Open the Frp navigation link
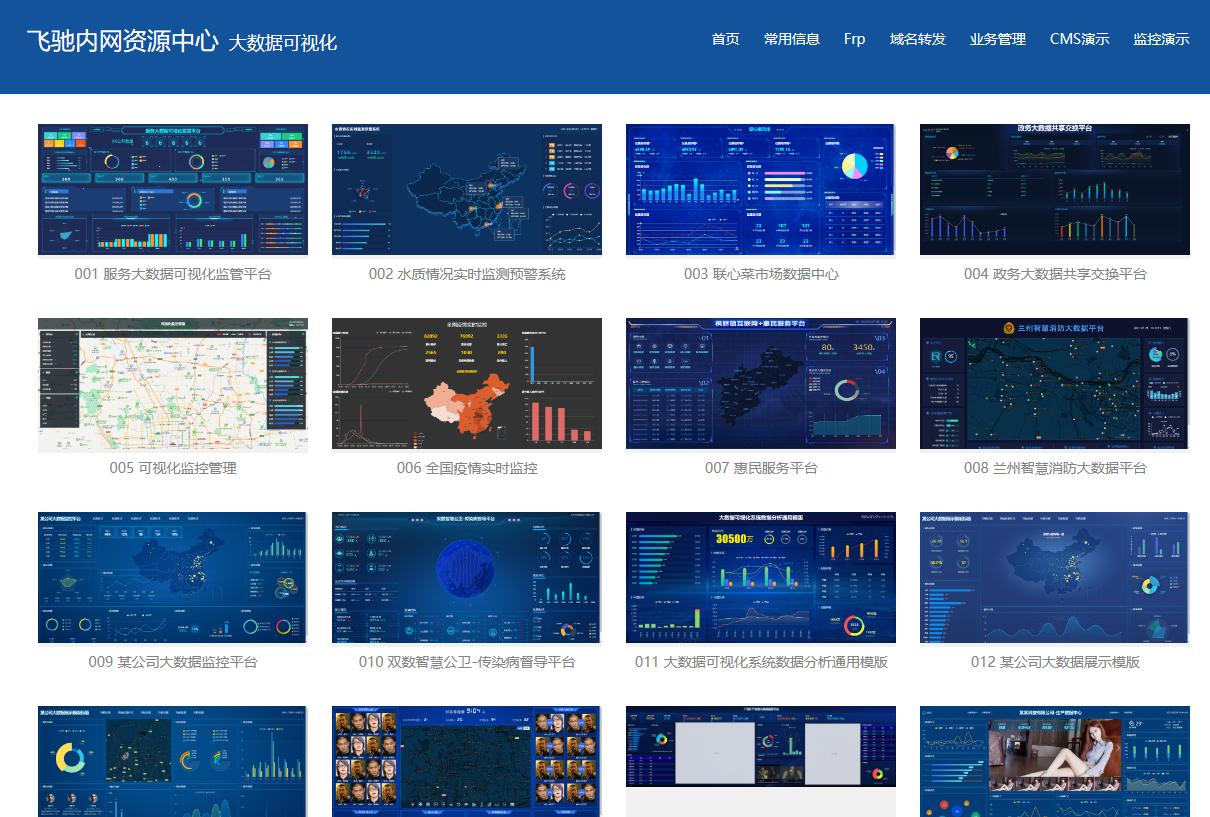 point(853,40)
